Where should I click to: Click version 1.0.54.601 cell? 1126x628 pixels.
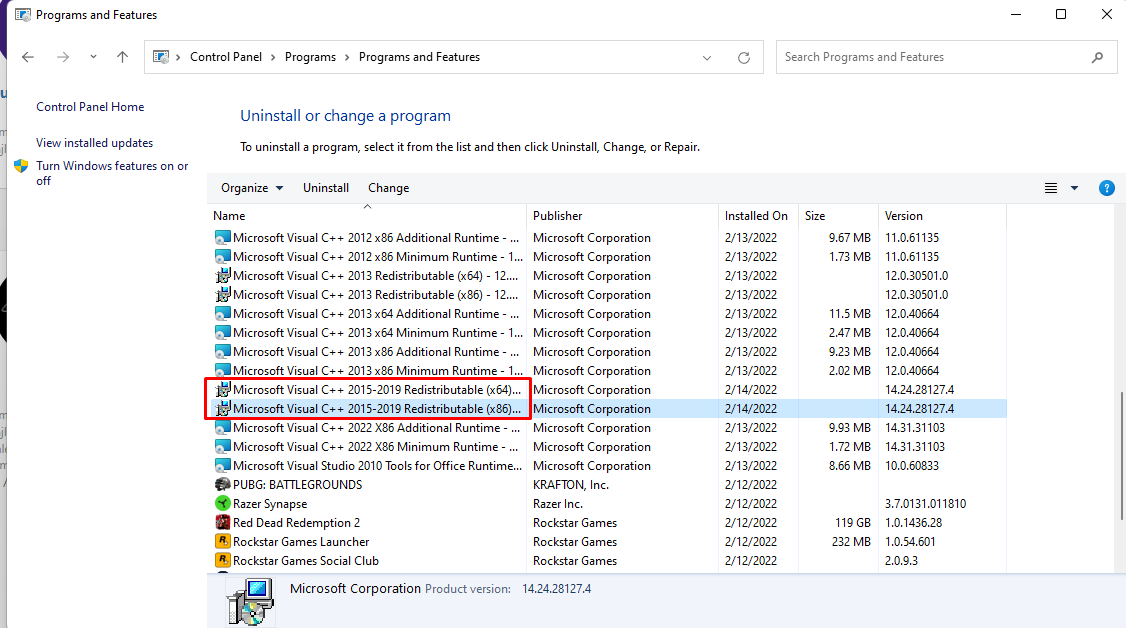(910, 542)
